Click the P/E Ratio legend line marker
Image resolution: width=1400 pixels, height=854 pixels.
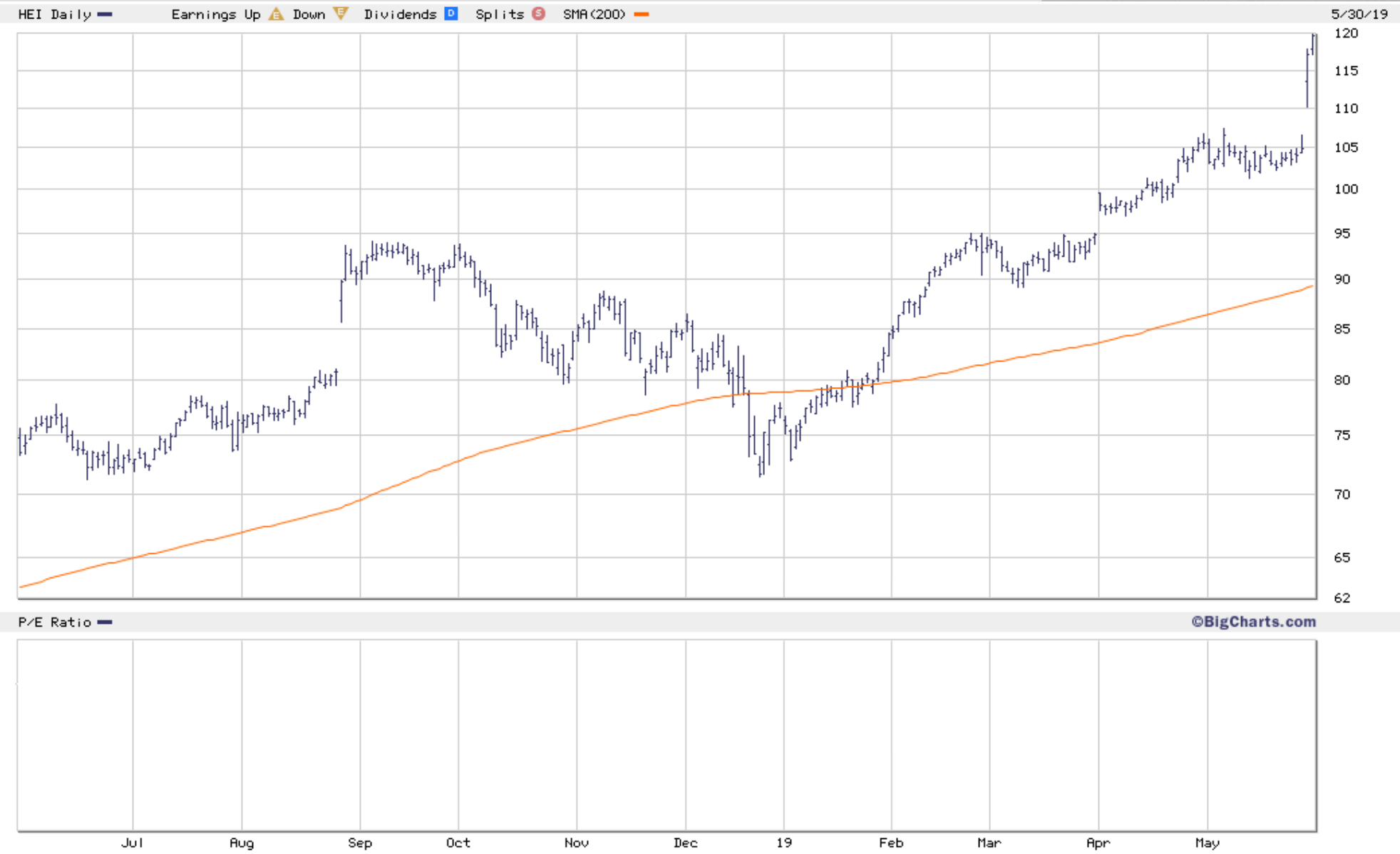click(x=105, y=622)
